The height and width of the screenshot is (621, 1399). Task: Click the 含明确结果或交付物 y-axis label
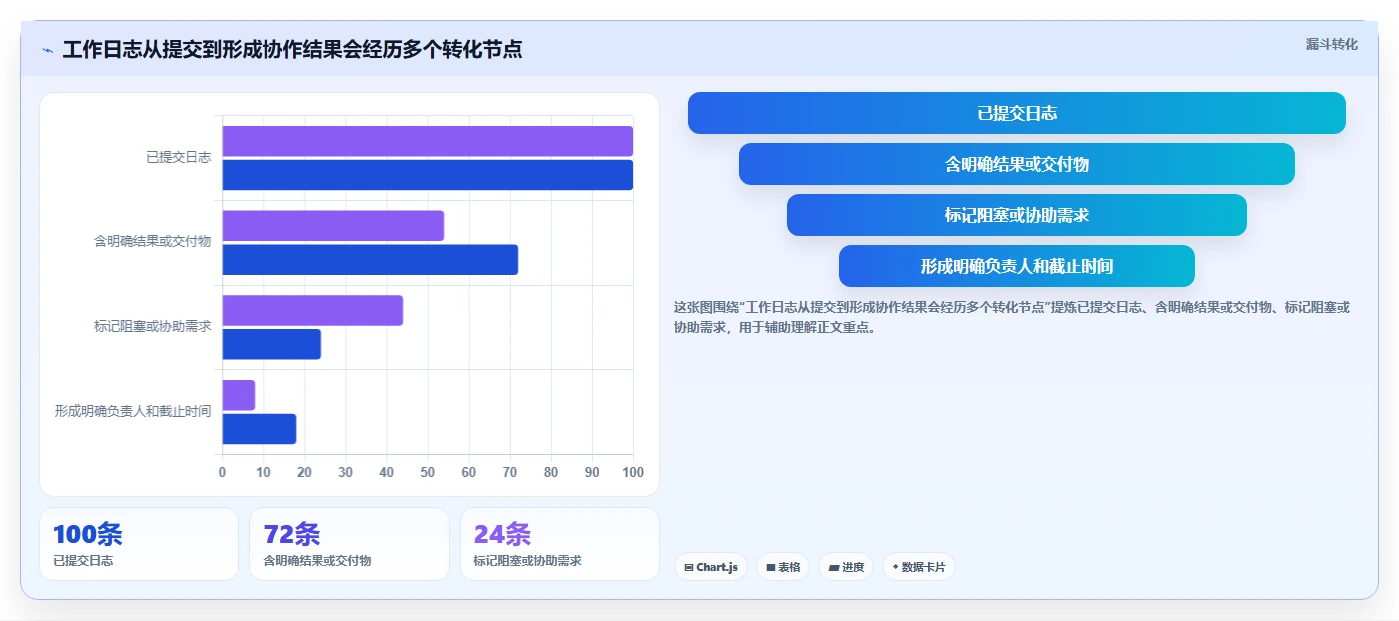(152, 241)
